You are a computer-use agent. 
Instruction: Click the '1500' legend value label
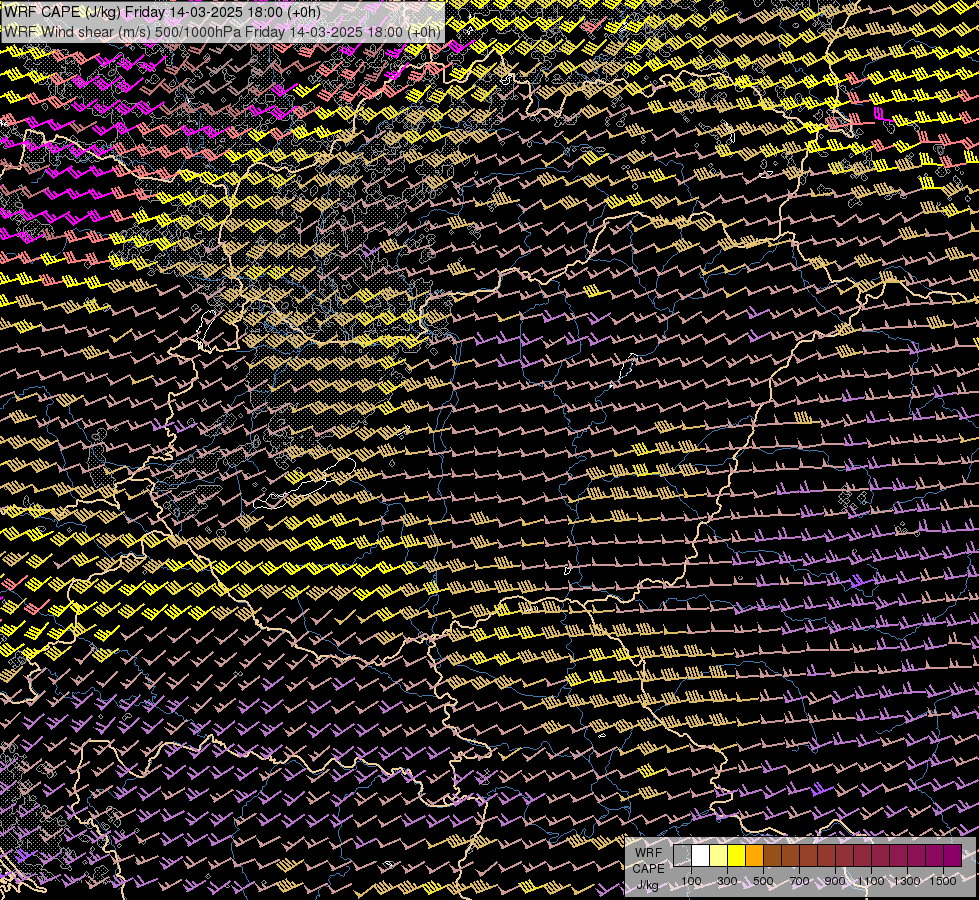pos(943,881)
